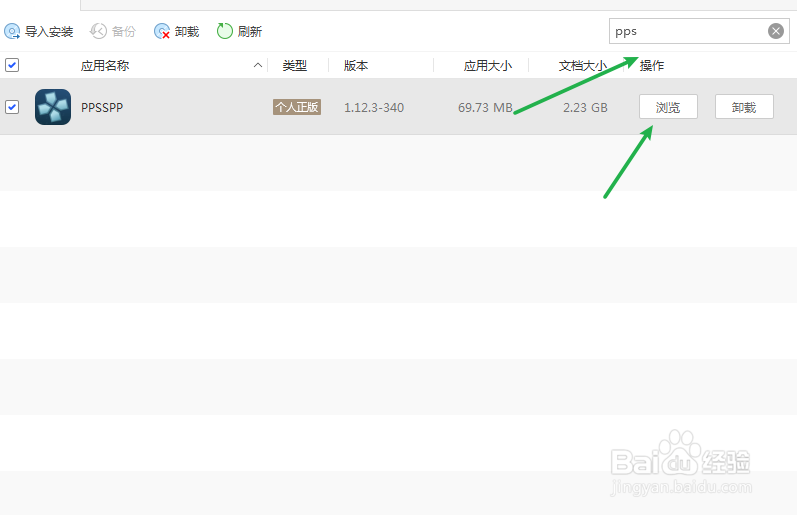Click the PPSSPP app icon
Viewport: 797px width, 515px height.
pyautogui.click(x=53, y=107)
